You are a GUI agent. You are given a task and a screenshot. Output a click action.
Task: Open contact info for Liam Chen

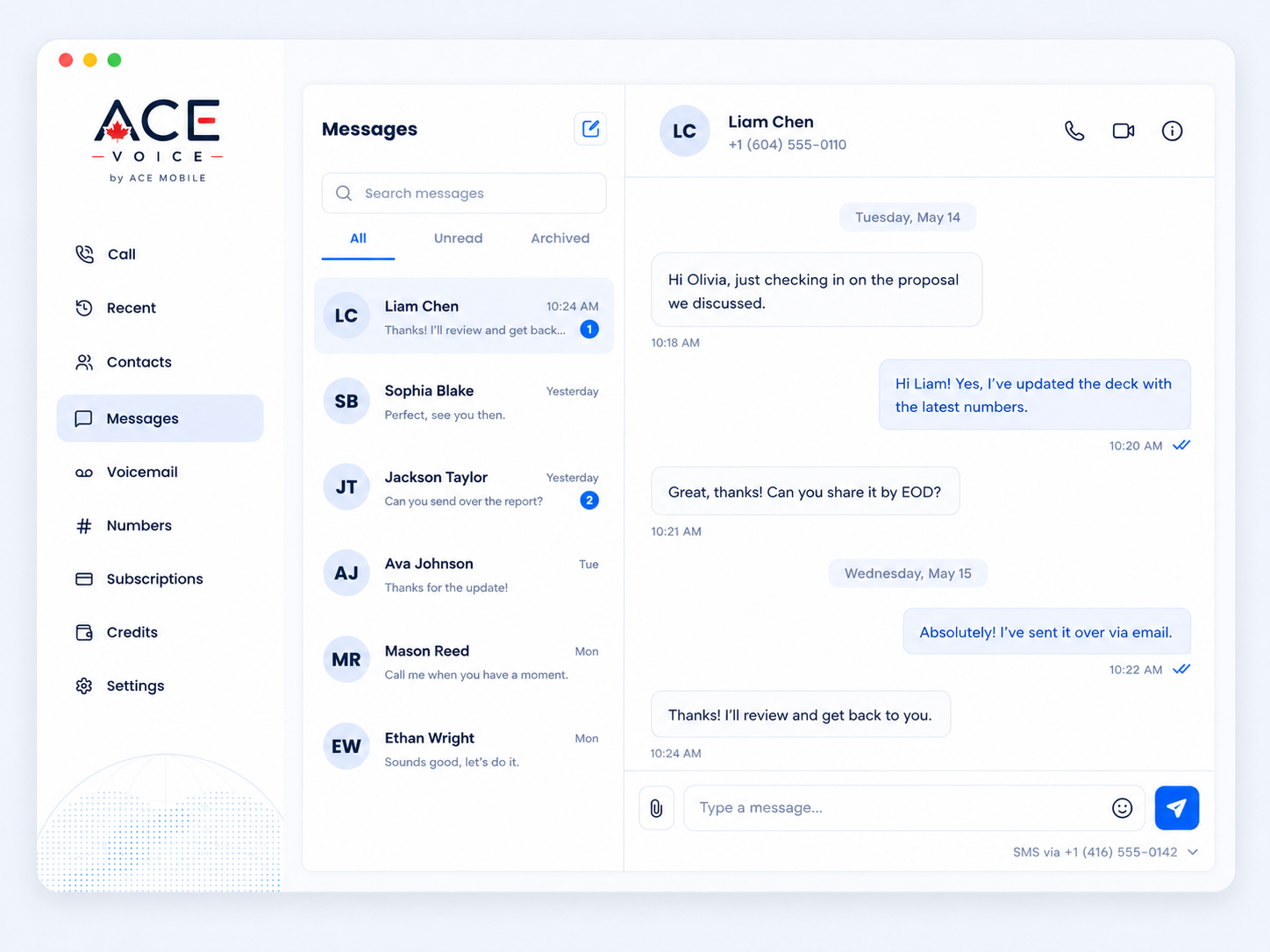[x=1173, y=131]
